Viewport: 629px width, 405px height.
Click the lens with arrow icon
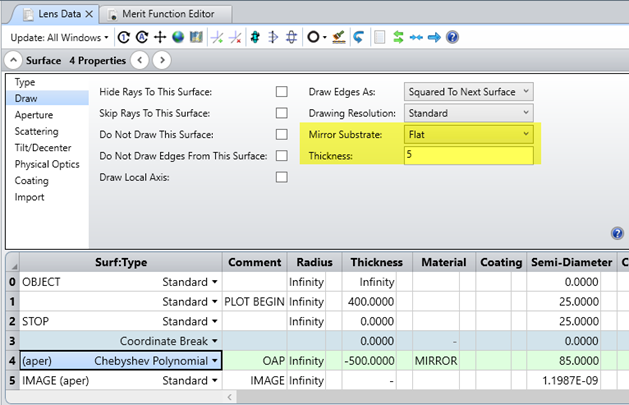pyautogui.click(x=273, y=37)
